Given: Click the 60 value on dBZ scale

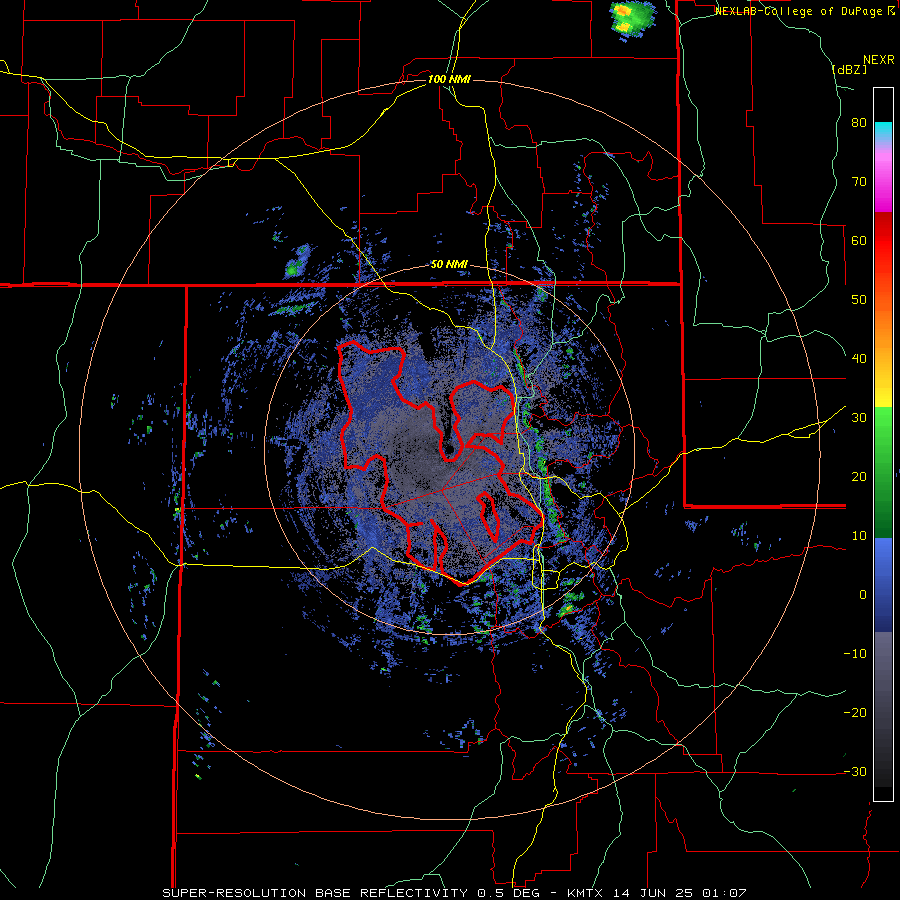Looking at the screenshot, I should pyautogui.click(x=859, y=240).
